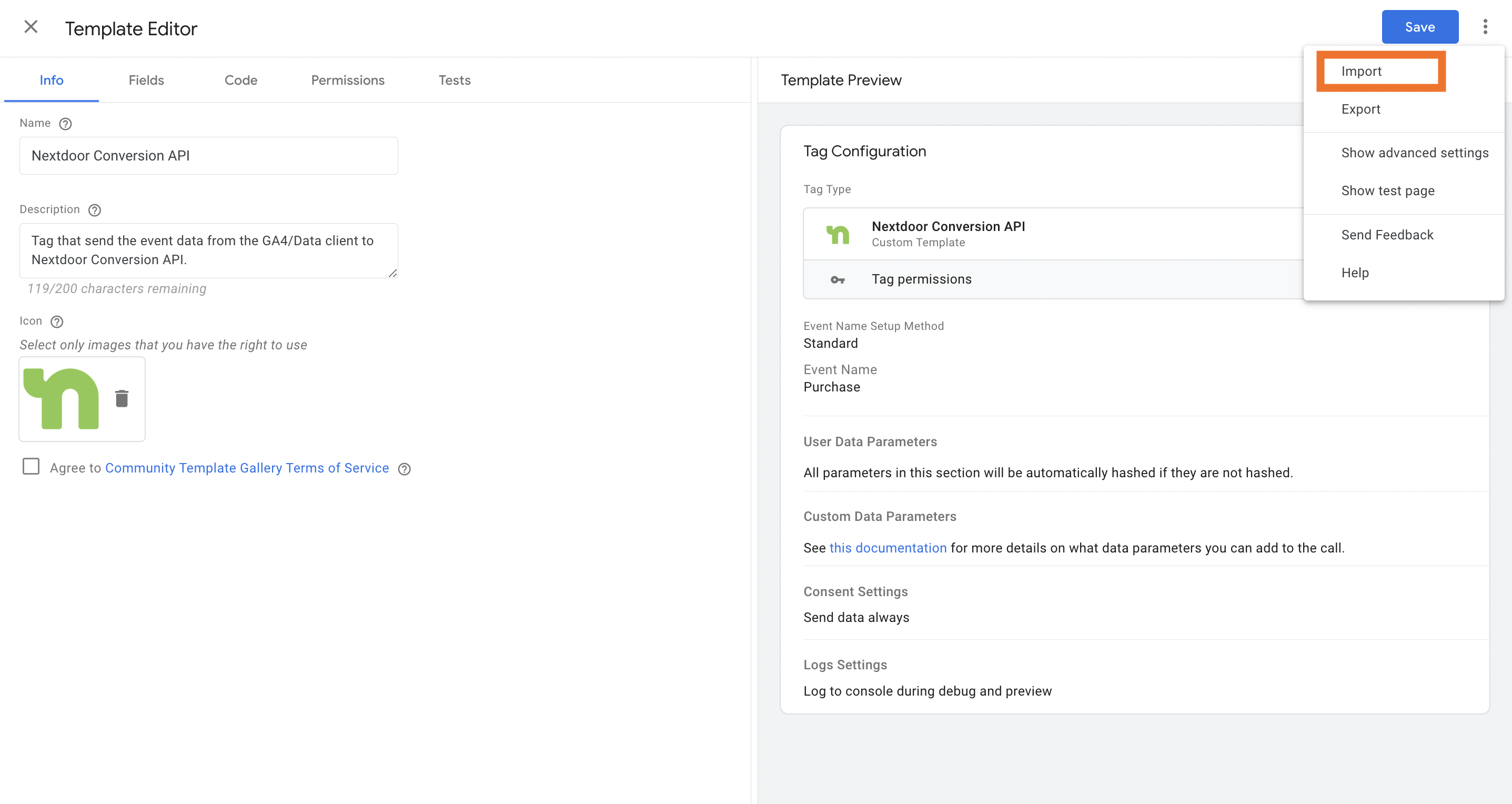Enable the Community Template Gallery Terms checkbox
This screenshot has width=1512, height=804.
point(29,467)
